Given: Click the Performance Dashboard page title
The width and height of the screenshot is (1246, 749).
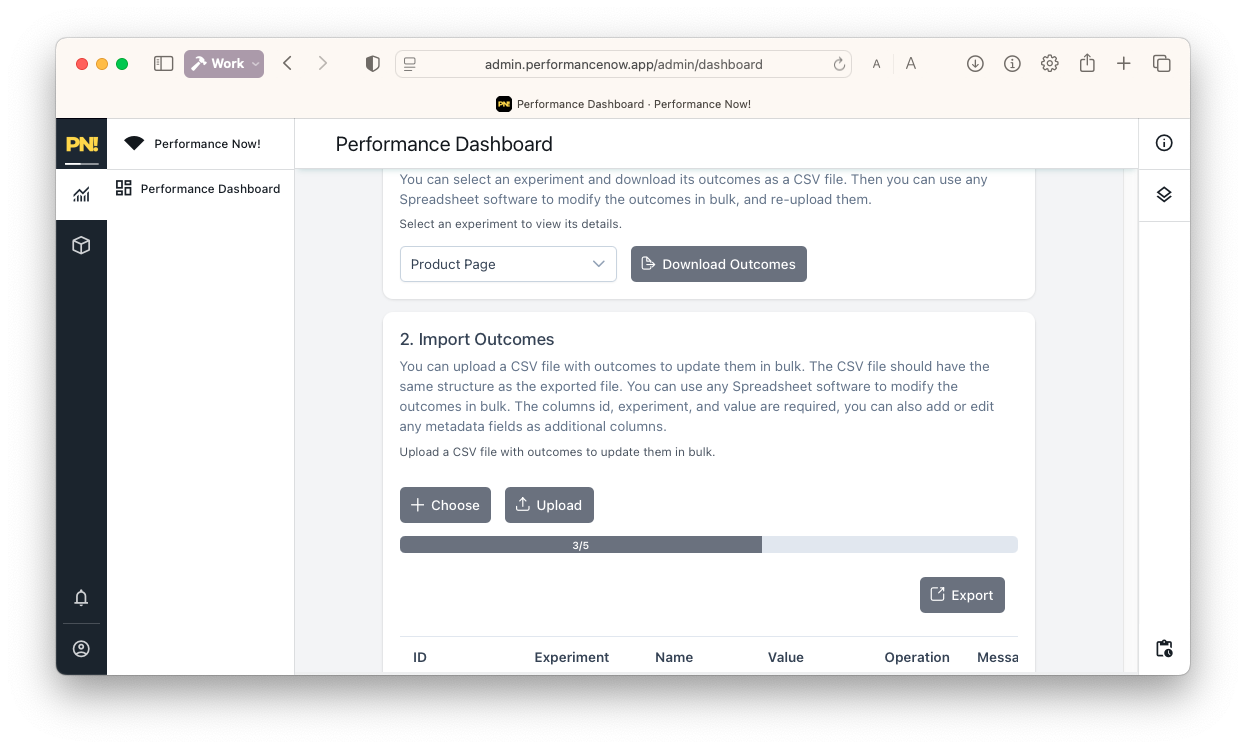Looking at the screenshot, I should tap(444, 144).
